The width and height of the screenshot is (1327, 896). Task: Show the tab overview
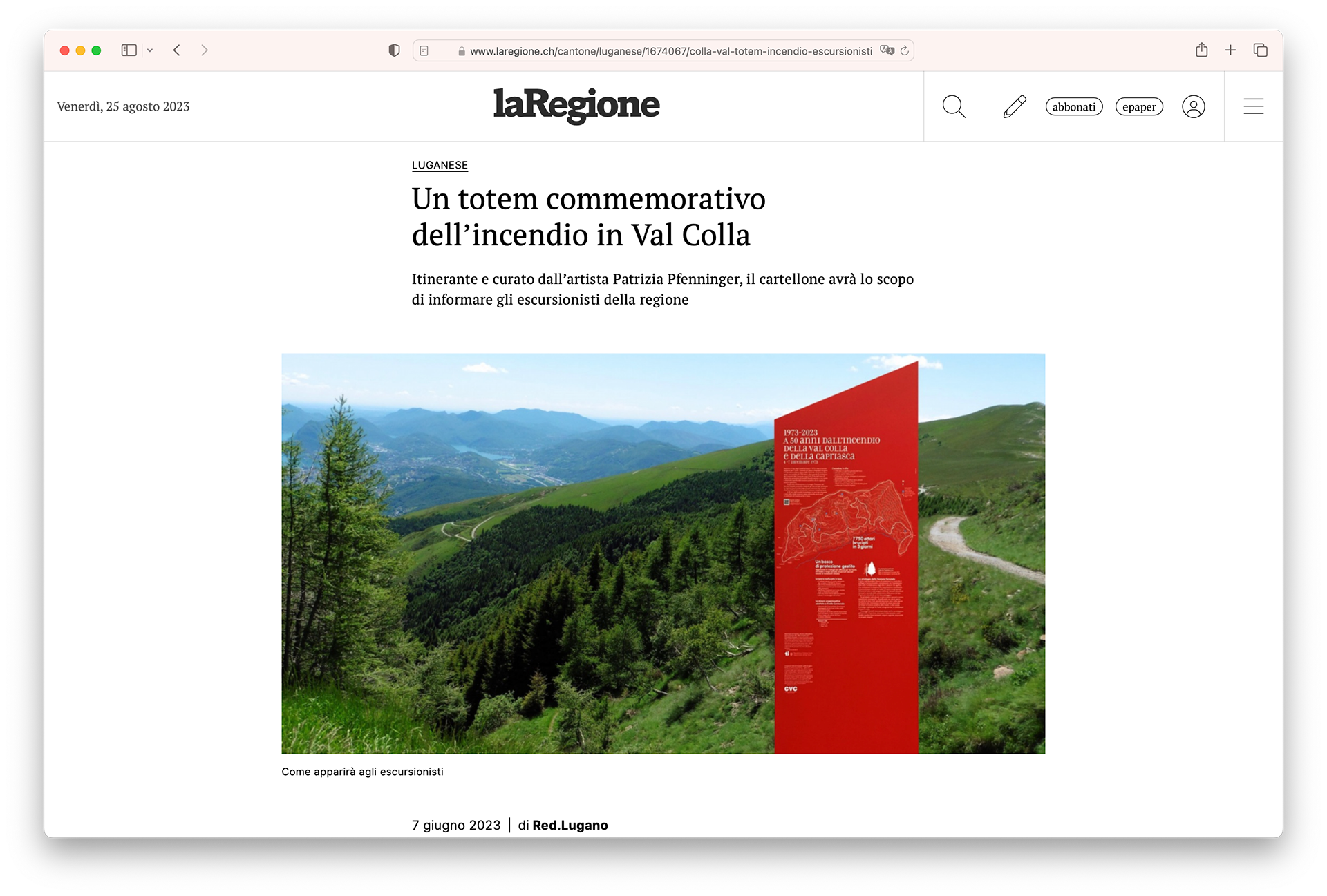coord(1260,50)
